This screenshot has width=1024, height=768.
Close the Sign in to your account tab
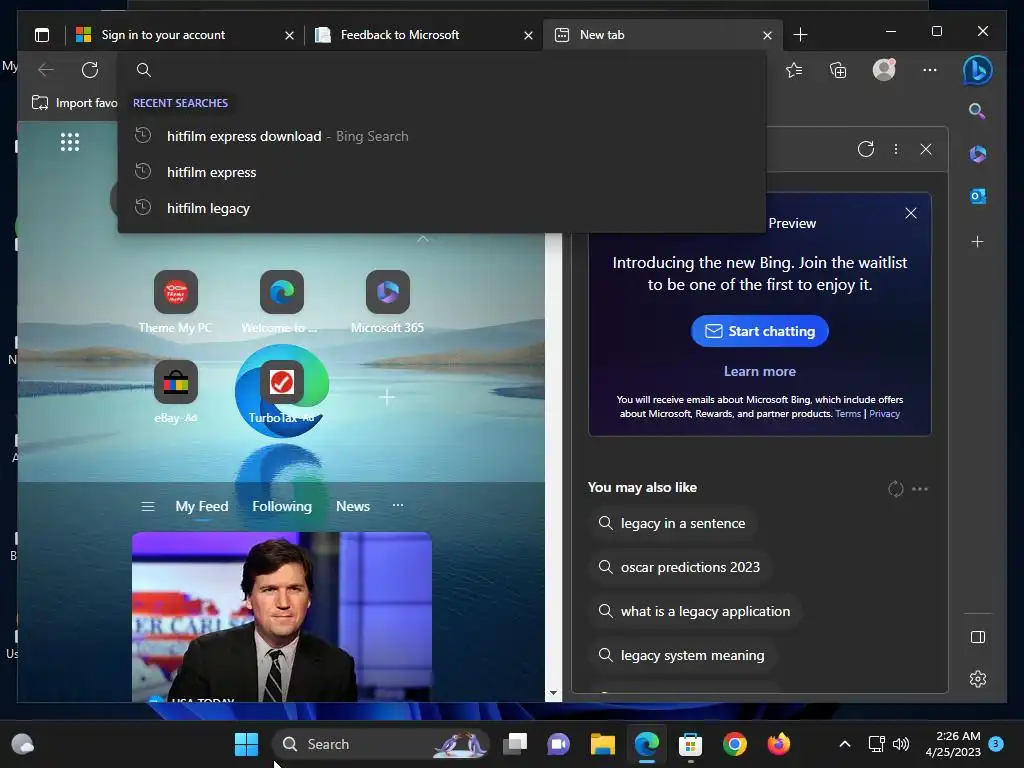click(289, 35)
